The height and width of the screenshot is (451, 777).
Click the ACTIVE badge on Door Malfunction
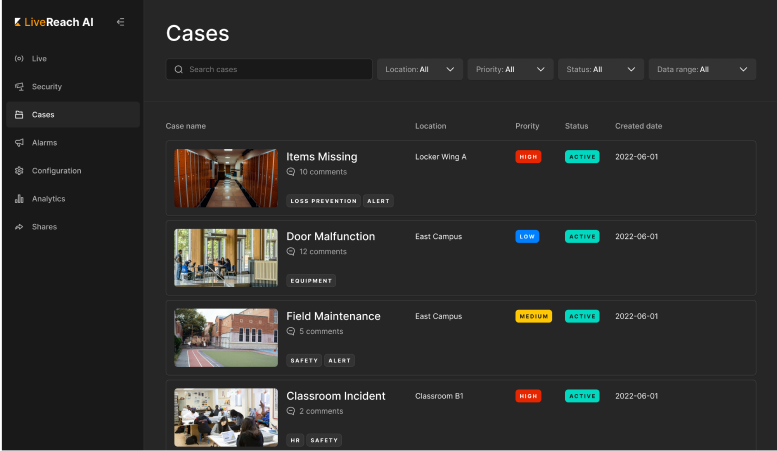tap(582, 236)
